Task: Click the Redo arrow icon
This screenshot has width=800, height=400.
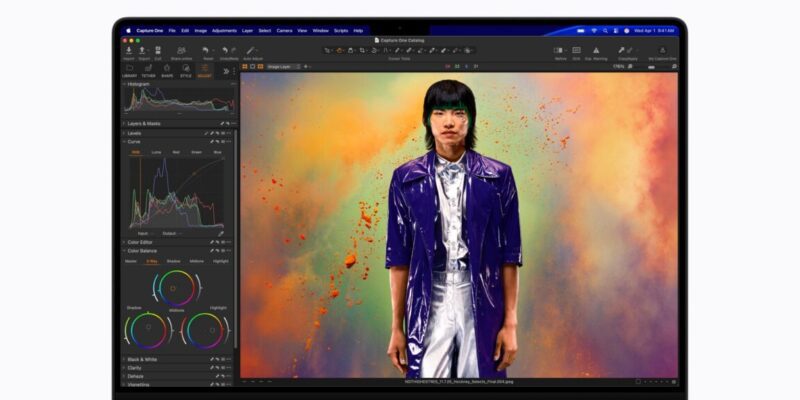Action: [233, 51]
